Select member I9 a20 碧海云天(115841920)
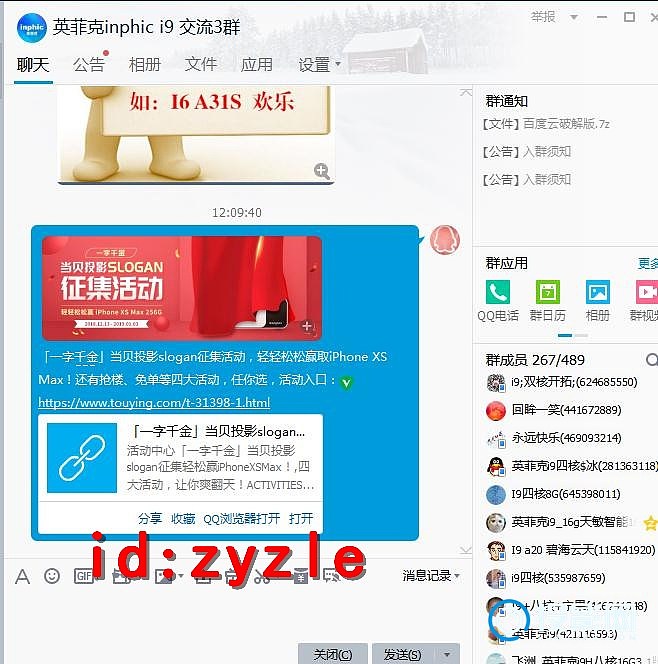 (571, 550)
